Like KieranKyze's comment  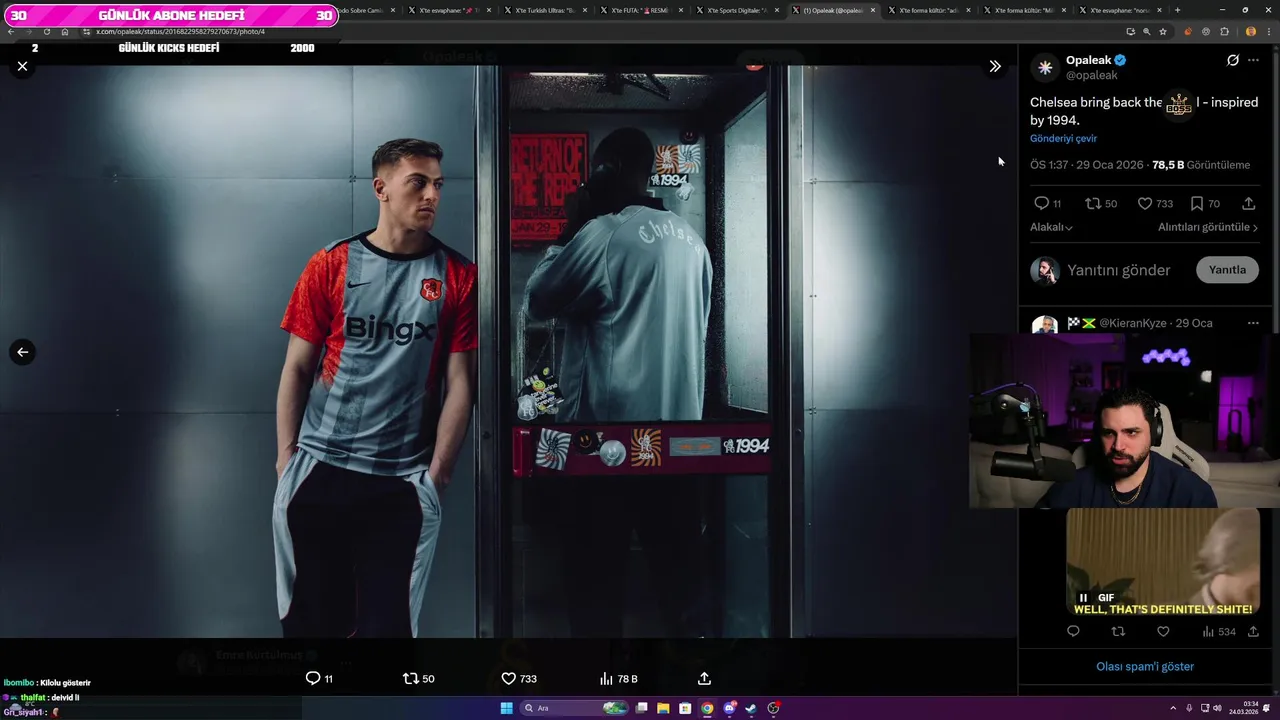(x=1163, y=631)
